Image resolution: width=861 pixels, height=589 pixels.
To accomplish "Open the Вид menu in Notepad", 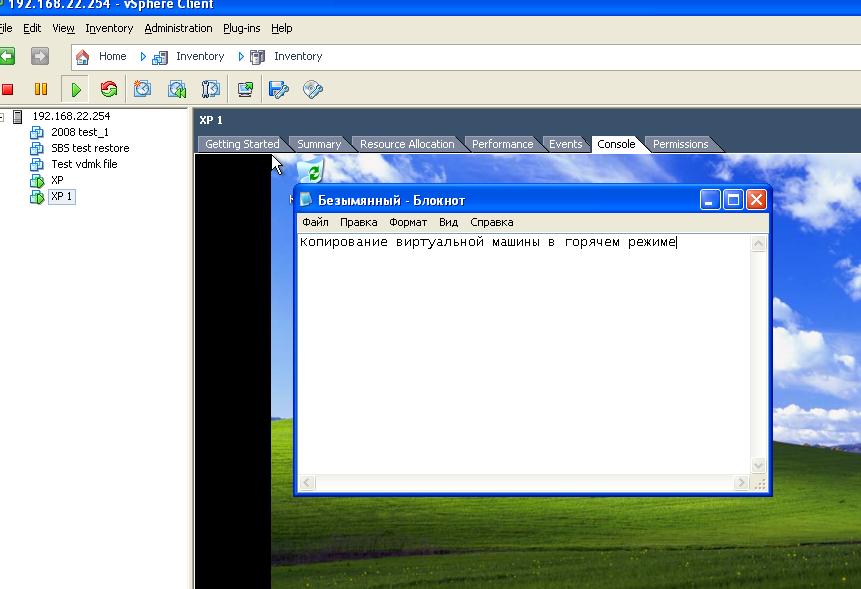I will coord(449,222).
